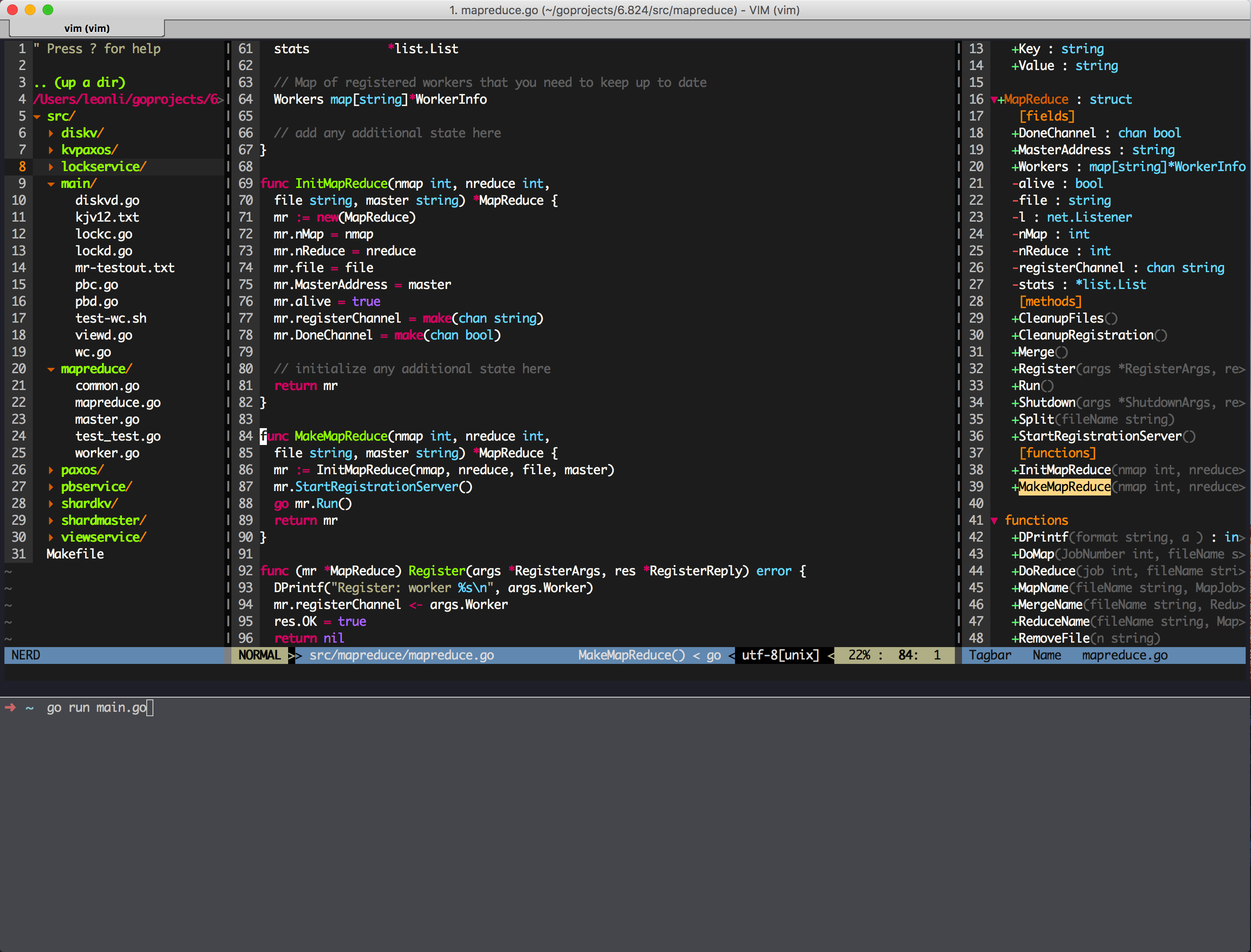The height and width of the screenshot is (952, 1251).
Task: Click the terminal command line input
Action: point(96,707)
